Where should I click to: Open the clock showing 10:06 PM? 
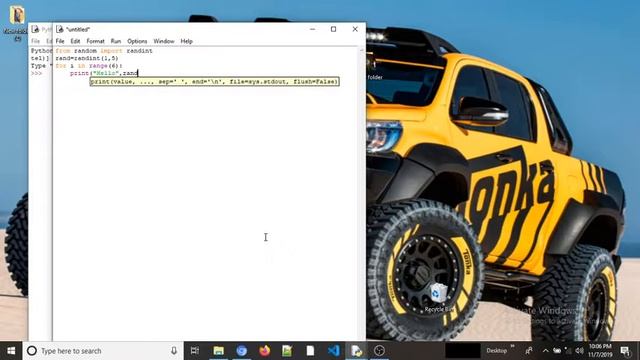coord(600,351)
